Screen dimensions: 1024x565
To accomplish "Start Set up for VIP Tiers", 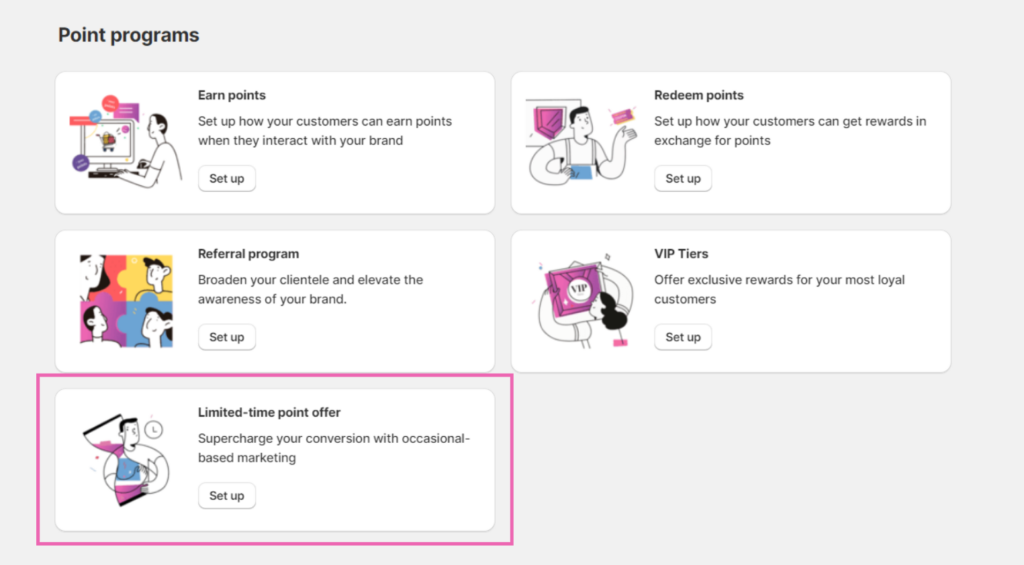I will 683,337.
